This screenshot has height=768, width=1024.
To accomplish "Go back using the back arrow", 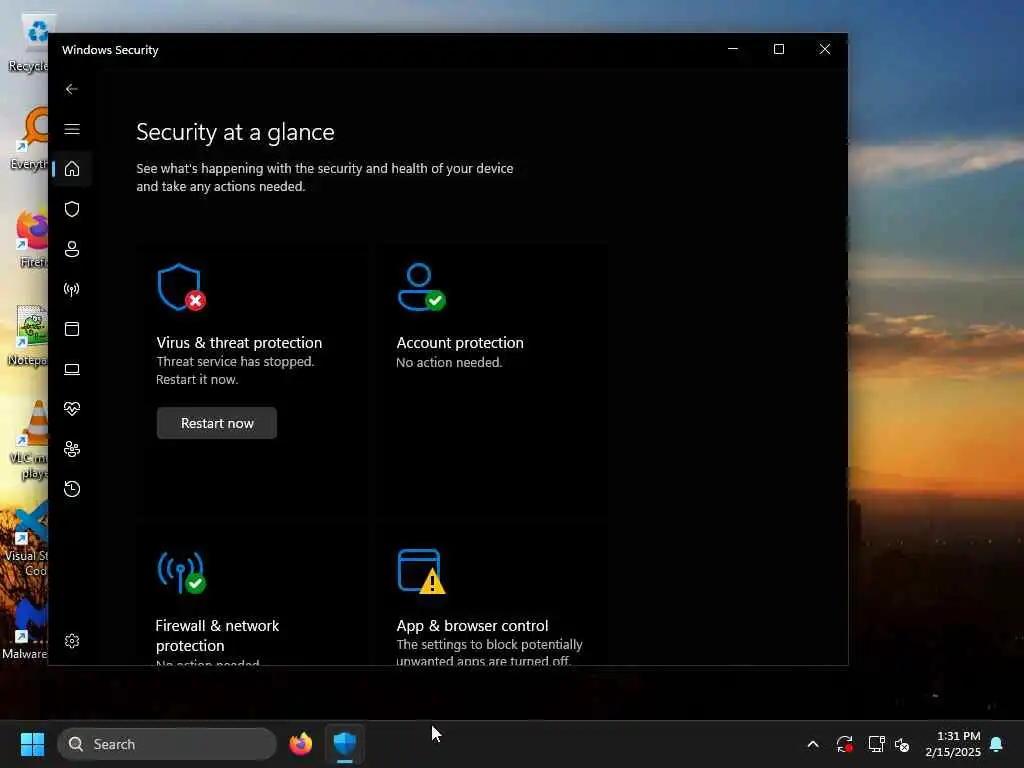I will click(72, 89).
